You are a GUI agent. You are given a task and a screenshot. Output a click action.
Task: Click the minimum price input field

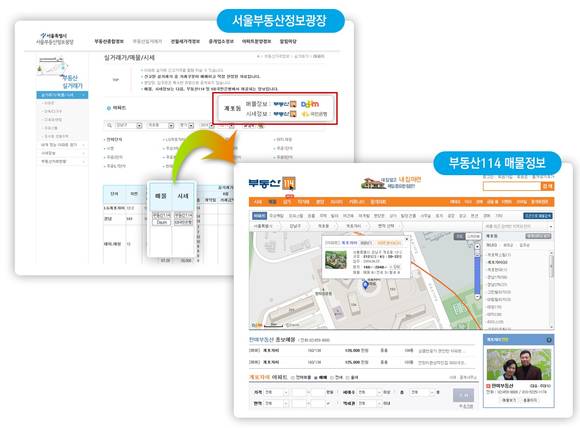pos(299,392)
